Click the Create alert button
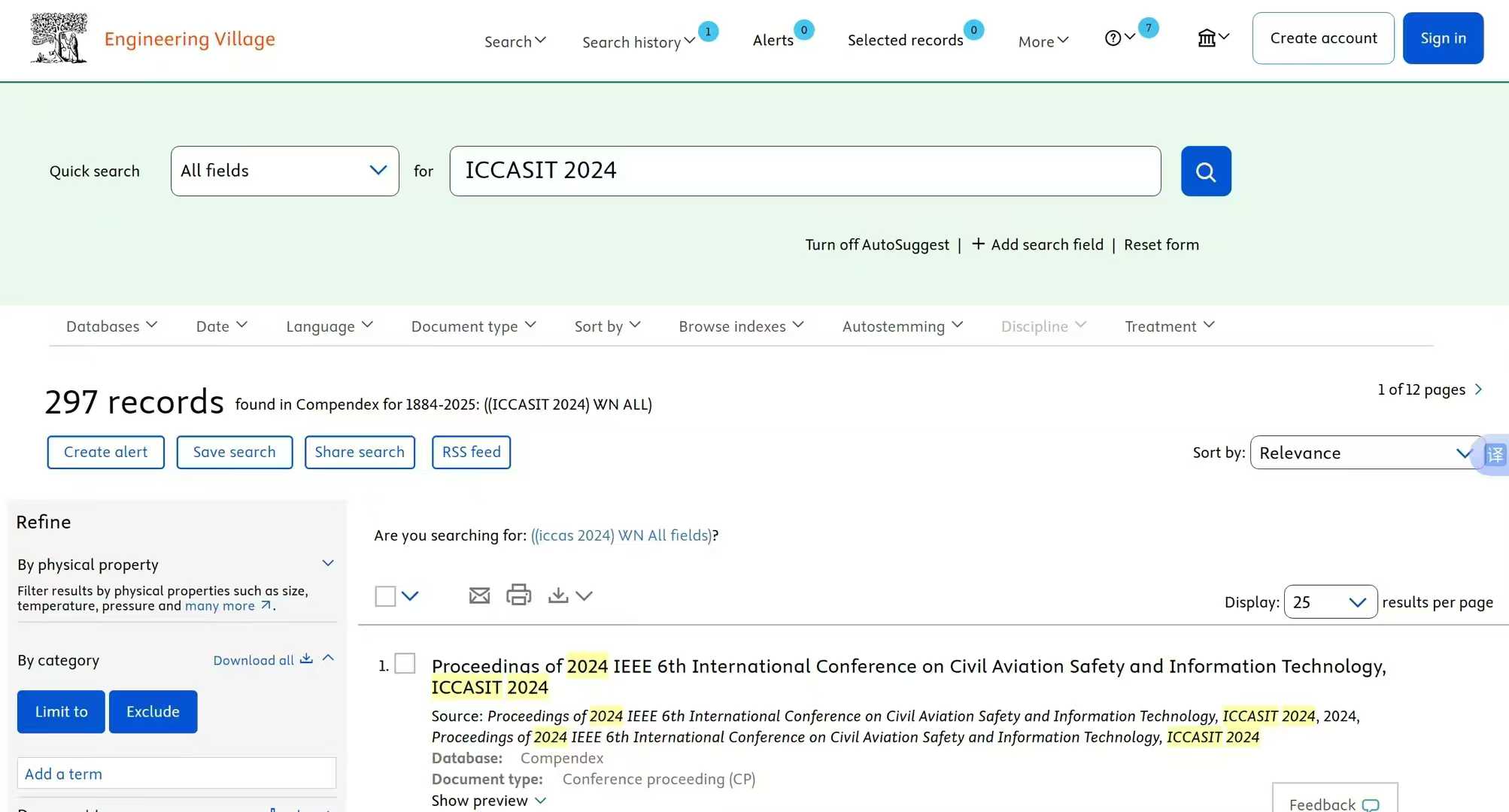This screenshot has width=1509, height=812. (x=105, y=452)
